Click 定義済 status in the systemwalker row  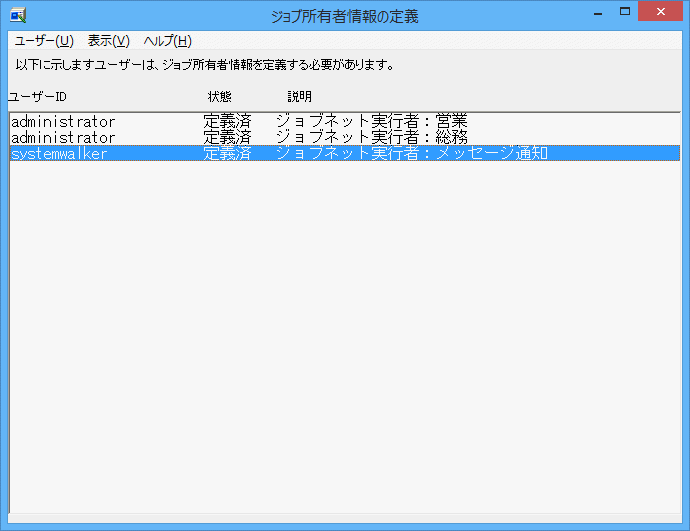pos(227,153)
